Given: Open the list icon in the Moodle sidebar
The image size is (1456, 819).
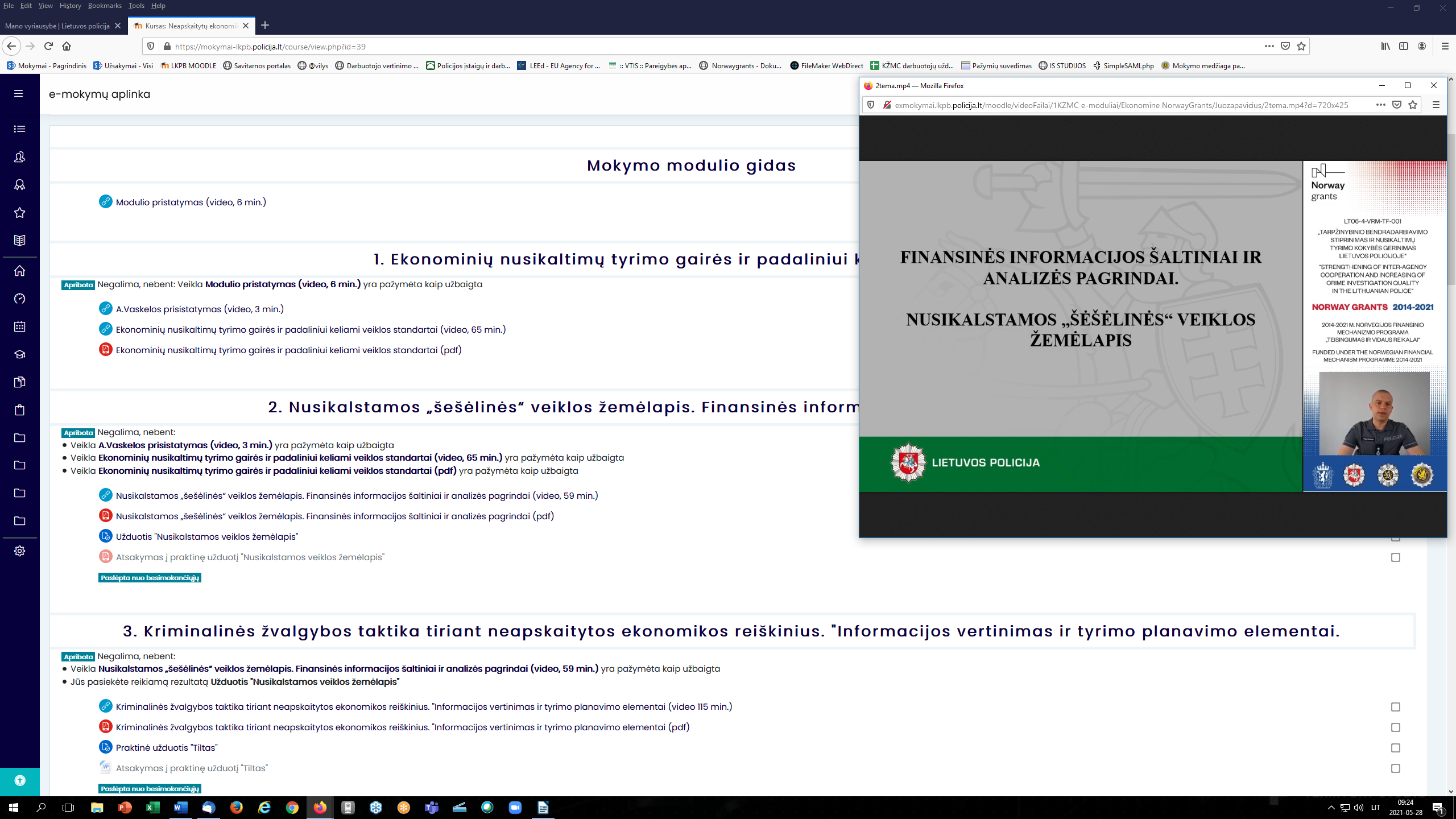Looking at the screenshot, I should 19,129.
